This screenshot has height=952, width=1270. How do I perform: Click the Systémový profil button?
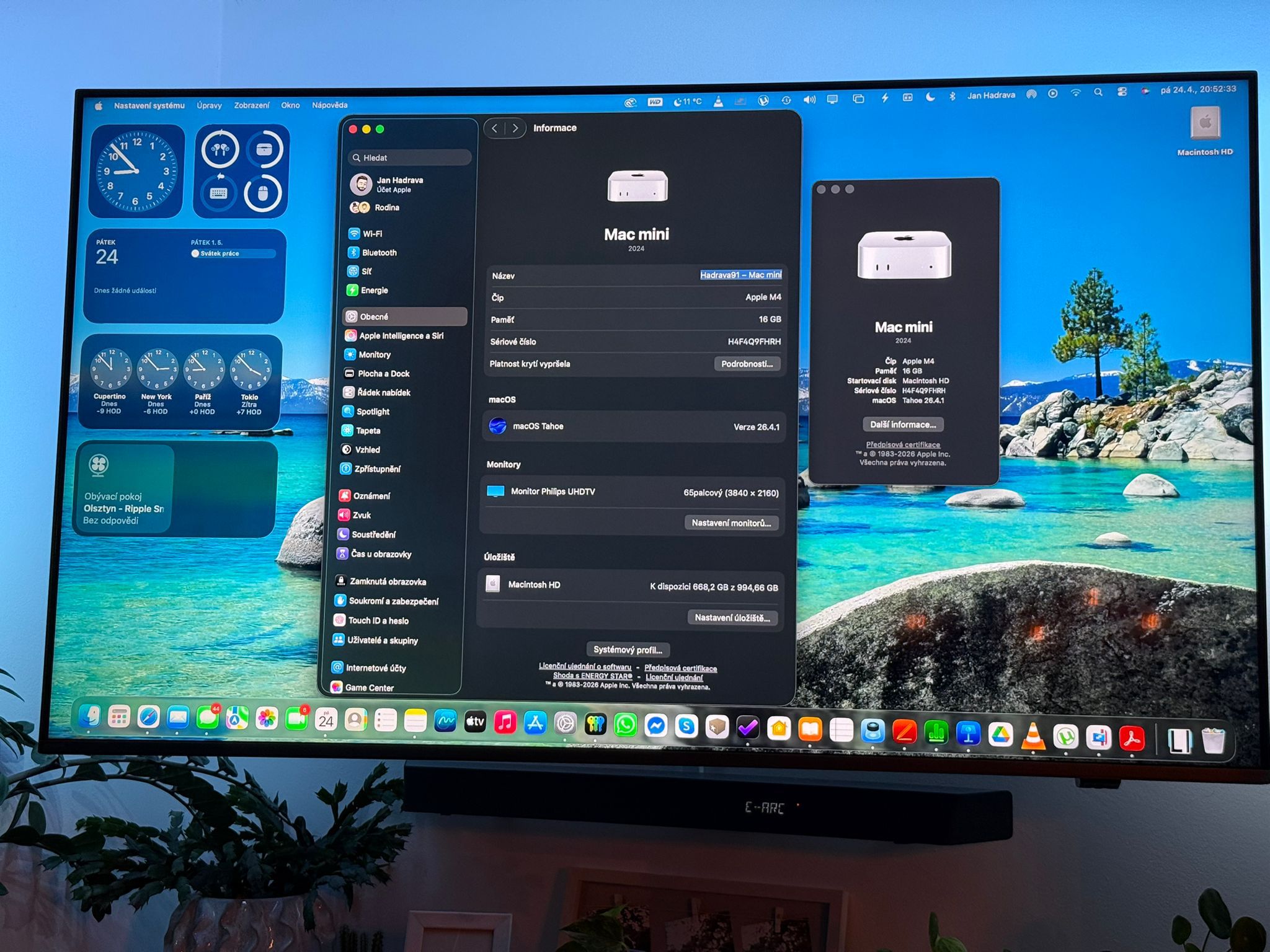tap(628, 650)
